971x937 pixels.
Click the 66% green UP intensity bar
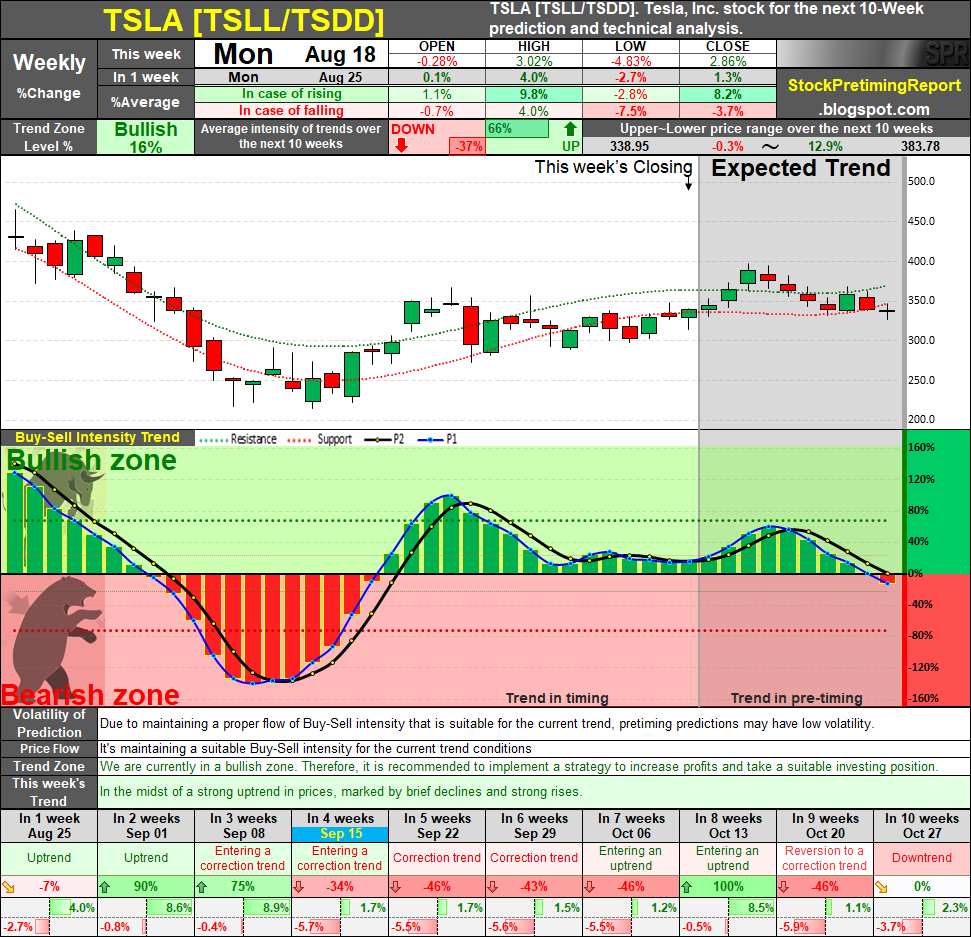pyautogui.click(x=518, y=129)
